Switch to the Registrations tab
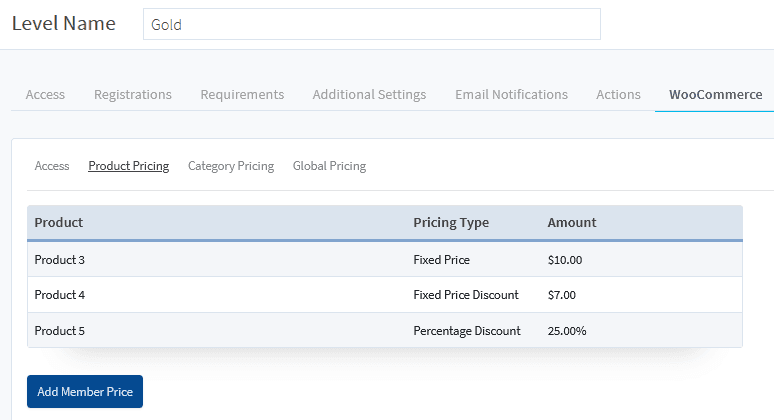This screenshot has width=774, height=420. click(133, 95)
